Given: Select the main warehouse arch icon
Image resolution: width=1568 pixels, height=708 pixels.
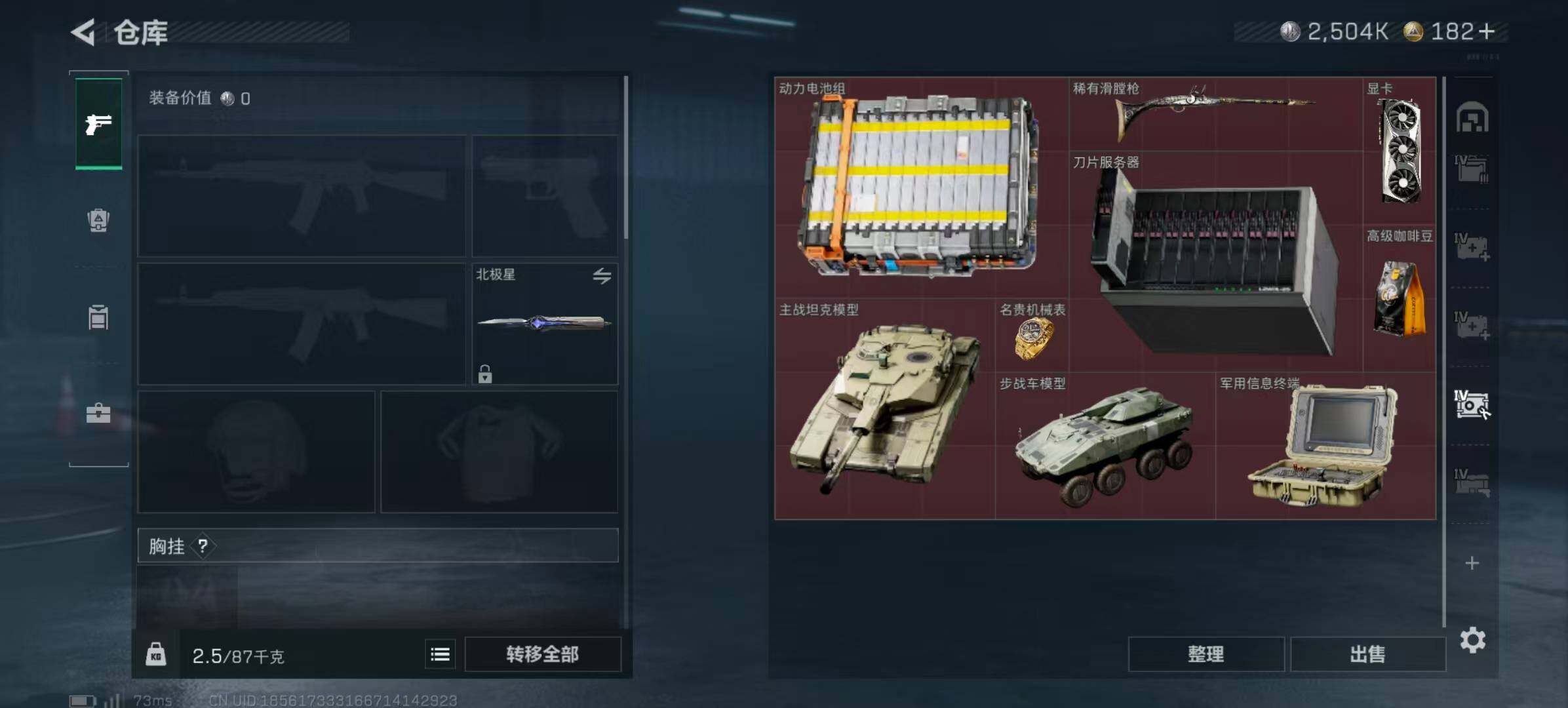Looking at the screenshot, I should pyautogui.click(x=1472, y=117).
